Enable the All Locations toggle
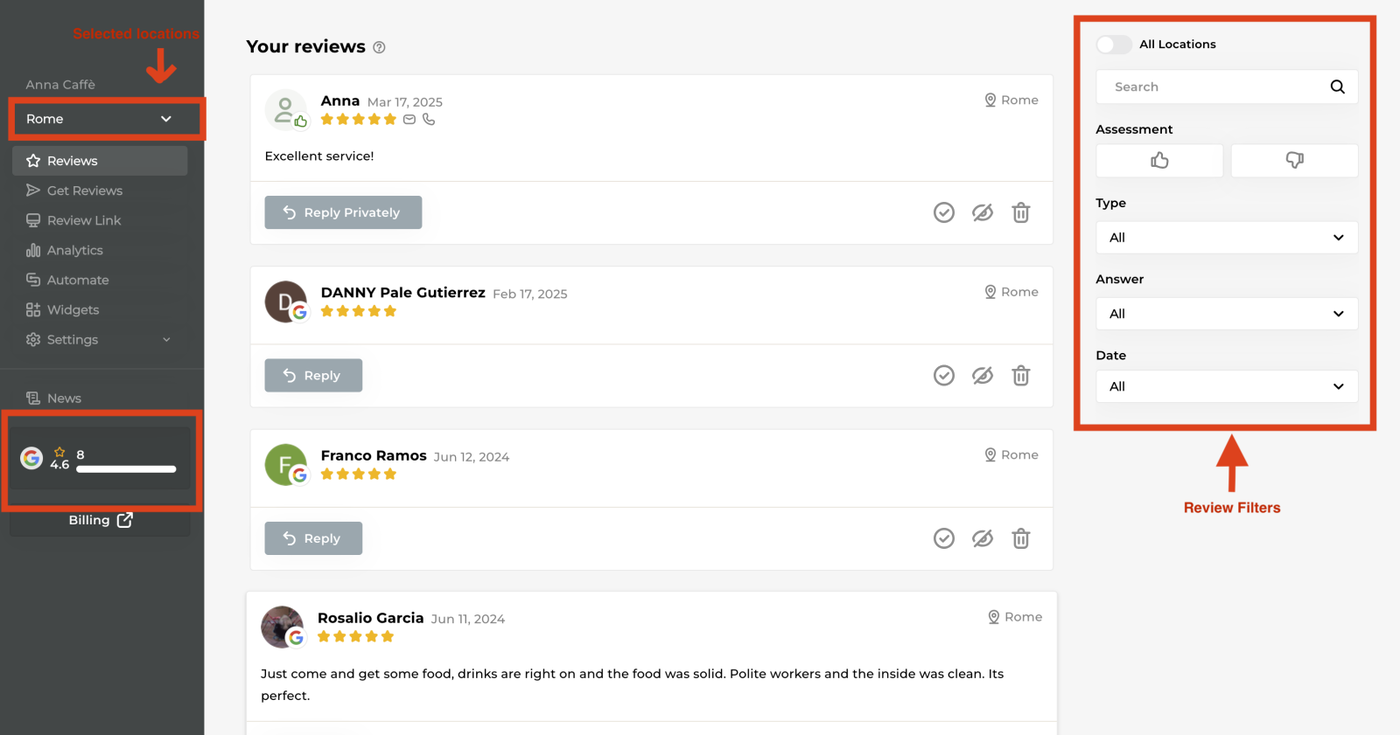1400x735 pixels. point(1113,44)
